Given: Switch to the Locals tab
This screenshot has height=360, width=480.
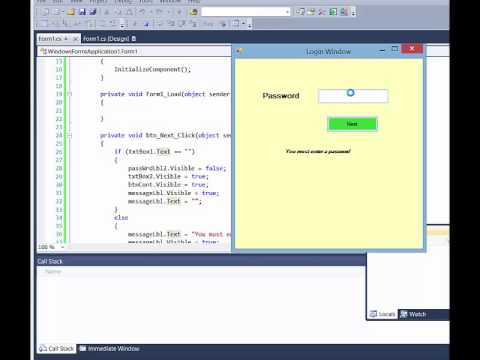Looking at the screenshot, I should click(x=382, y=314).
